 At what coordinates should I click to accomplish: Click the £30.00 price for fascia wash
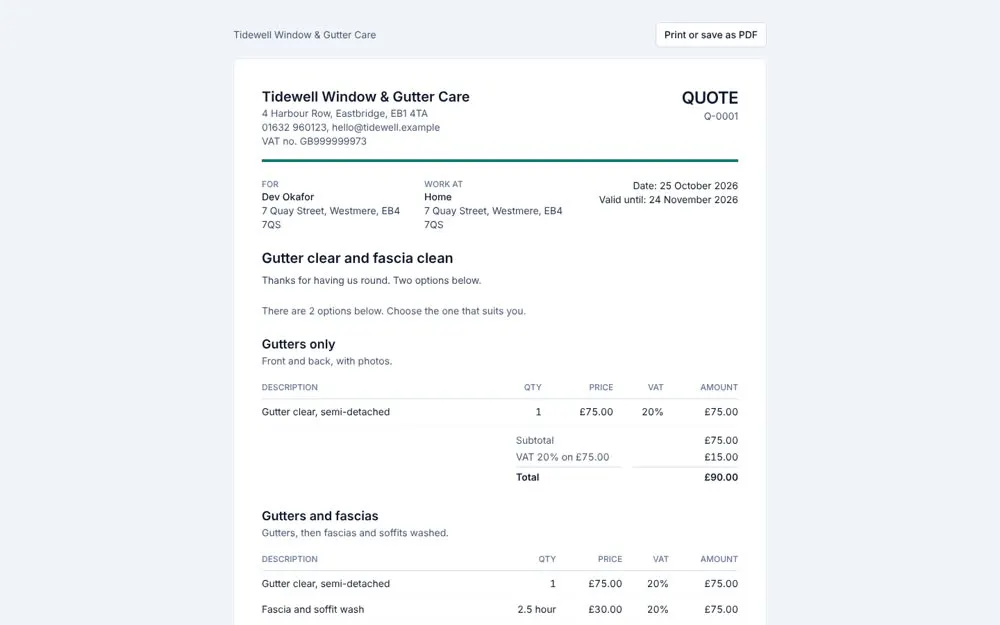(x=605, y=610)
